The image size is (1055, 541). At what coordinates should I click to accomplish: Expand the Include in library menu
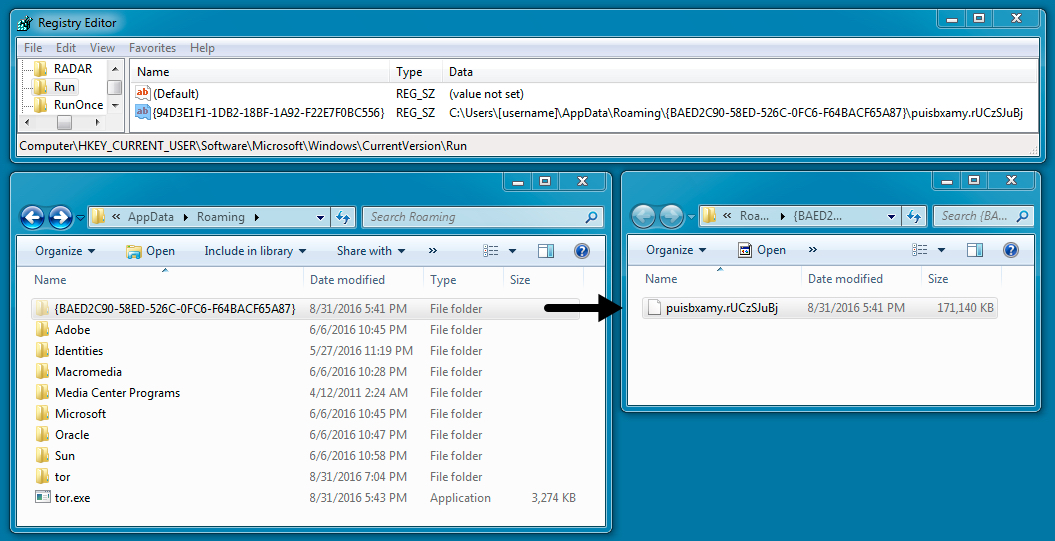[x=255, y=251]
